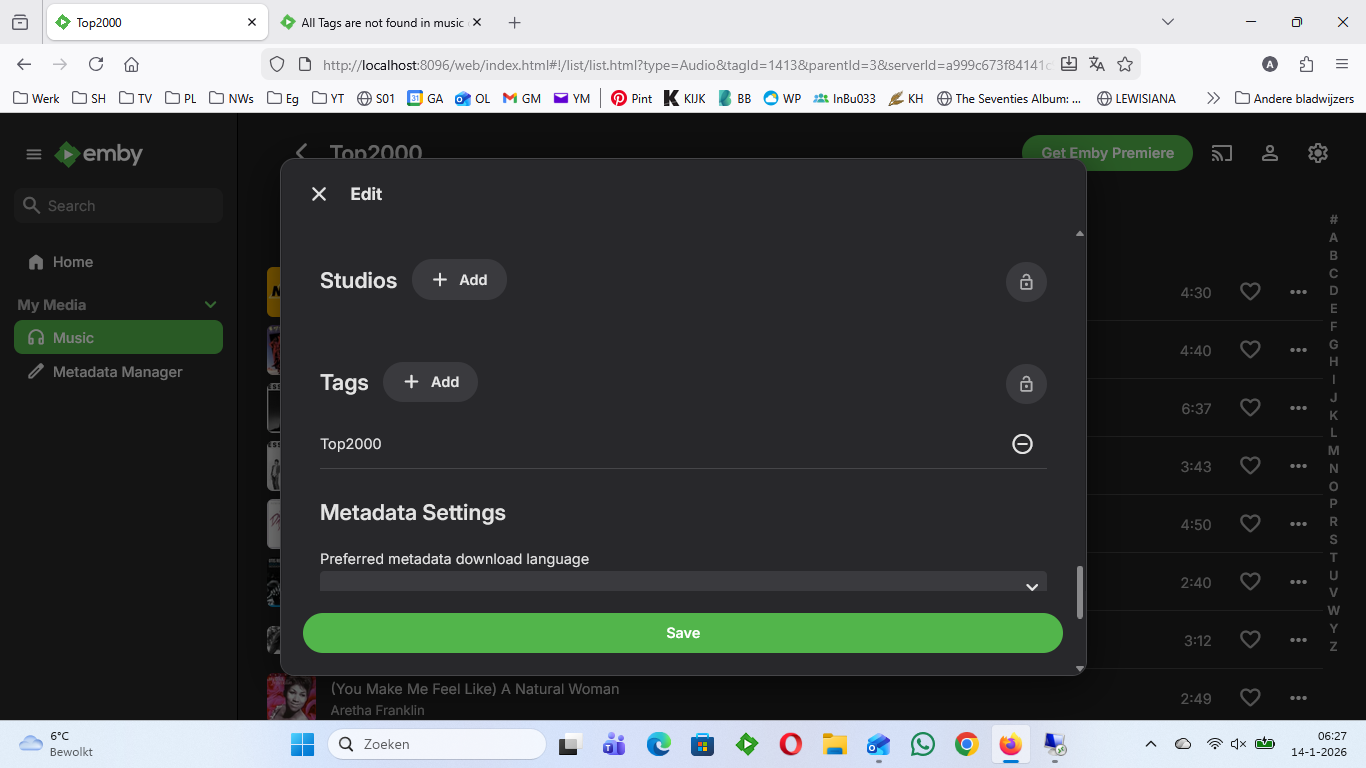Viewport: 1366px width, 768px height.
Task: Open more options for the 4:30 song
Action: click(1298, 292)
